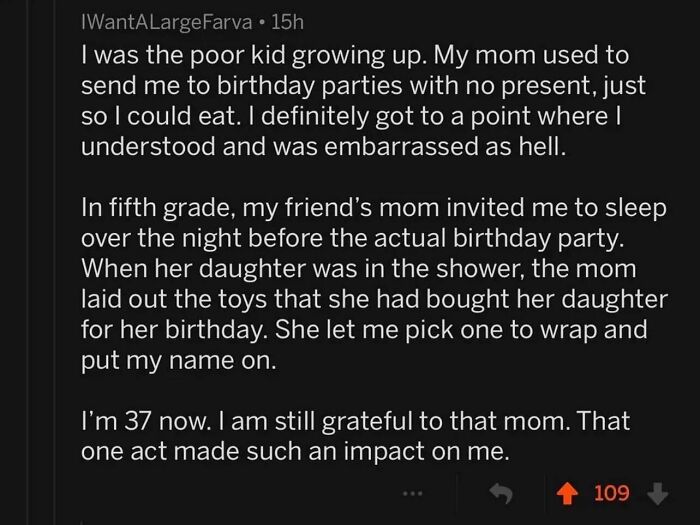This screenshot has width=700, height=525.
Task: Click the line "put my name on."
Action: point(179,361)
